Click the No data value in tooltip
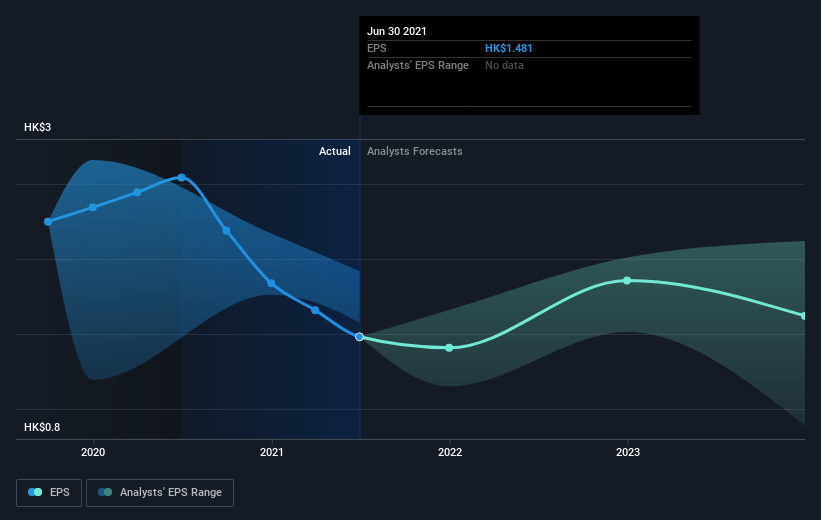This screenshot has width=821, height=520. tap(504, 65)
